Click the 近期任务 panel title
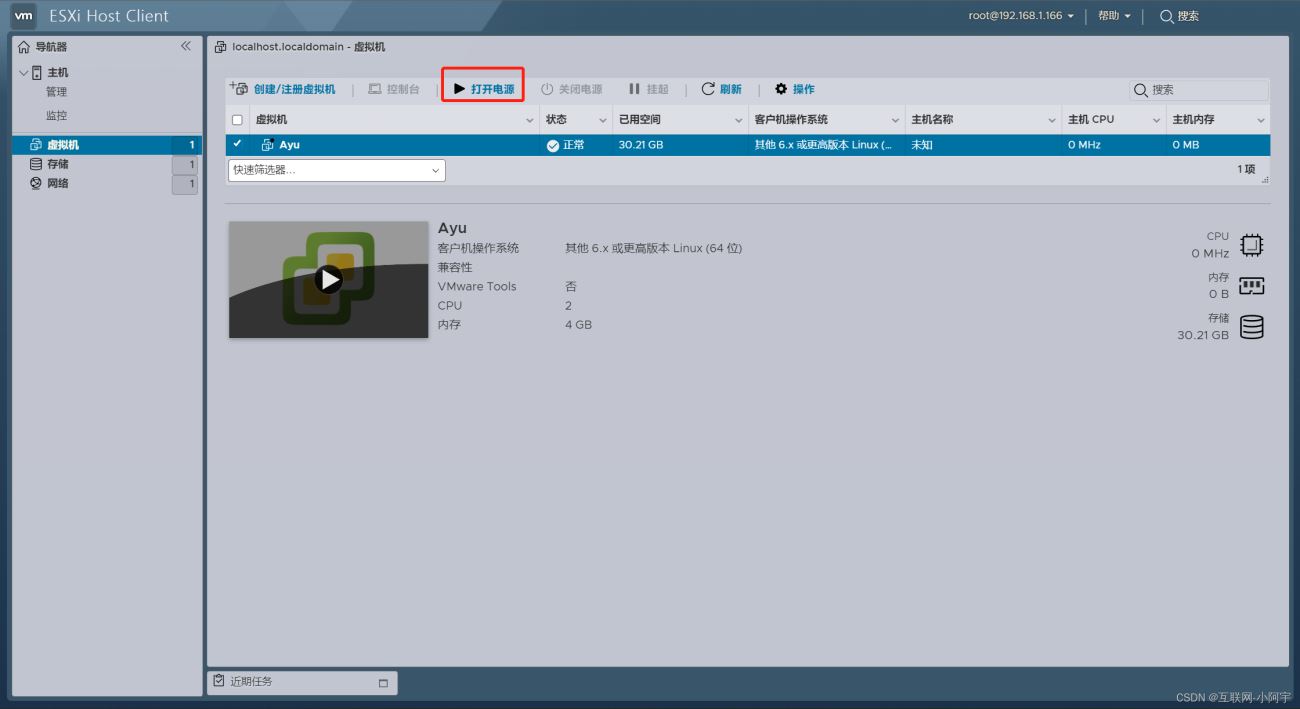This screenshot has width=1300, height=709. coord(251,681)
